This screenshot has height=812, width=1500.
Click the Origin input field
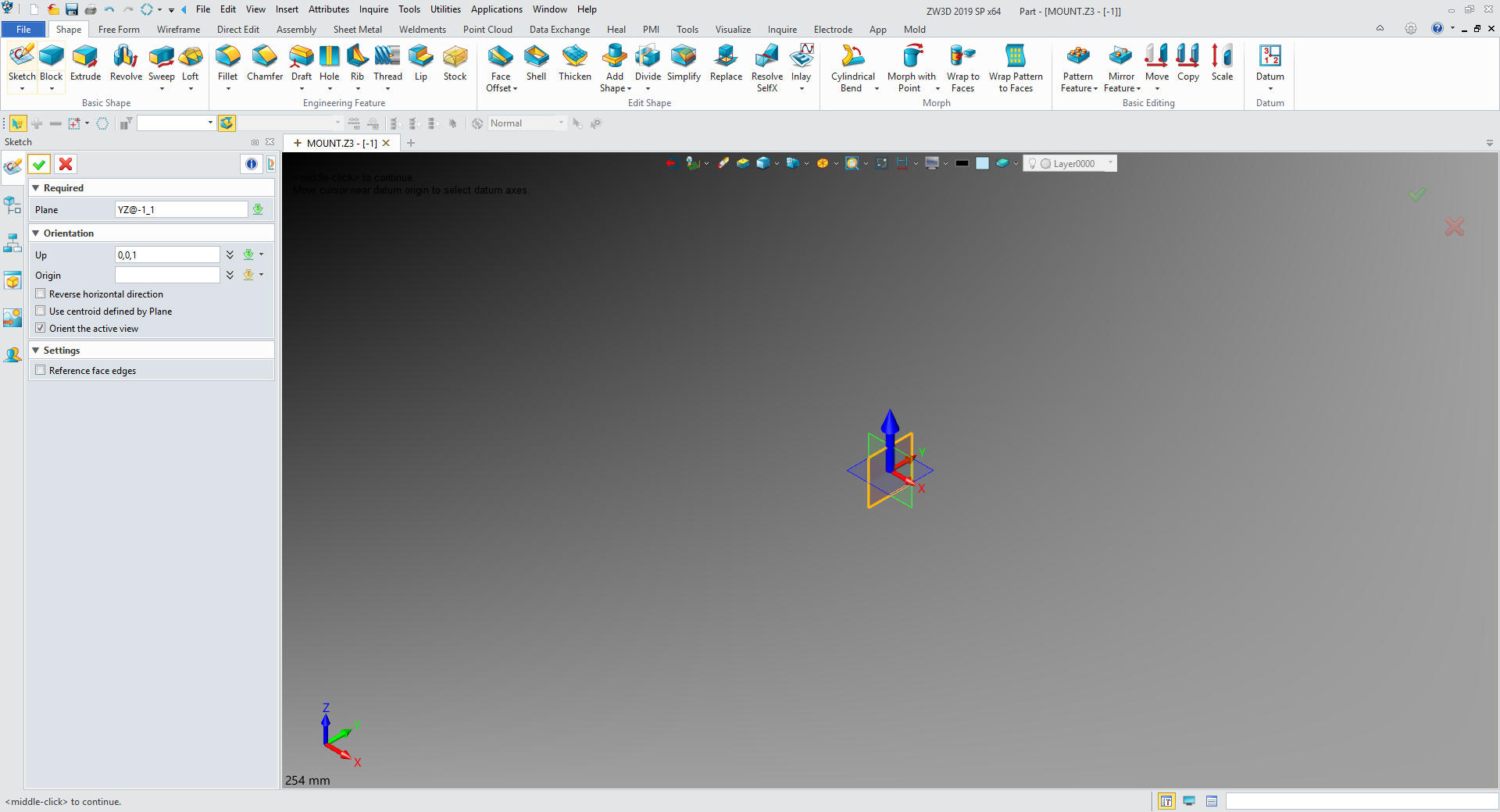(x=167, y=275)
